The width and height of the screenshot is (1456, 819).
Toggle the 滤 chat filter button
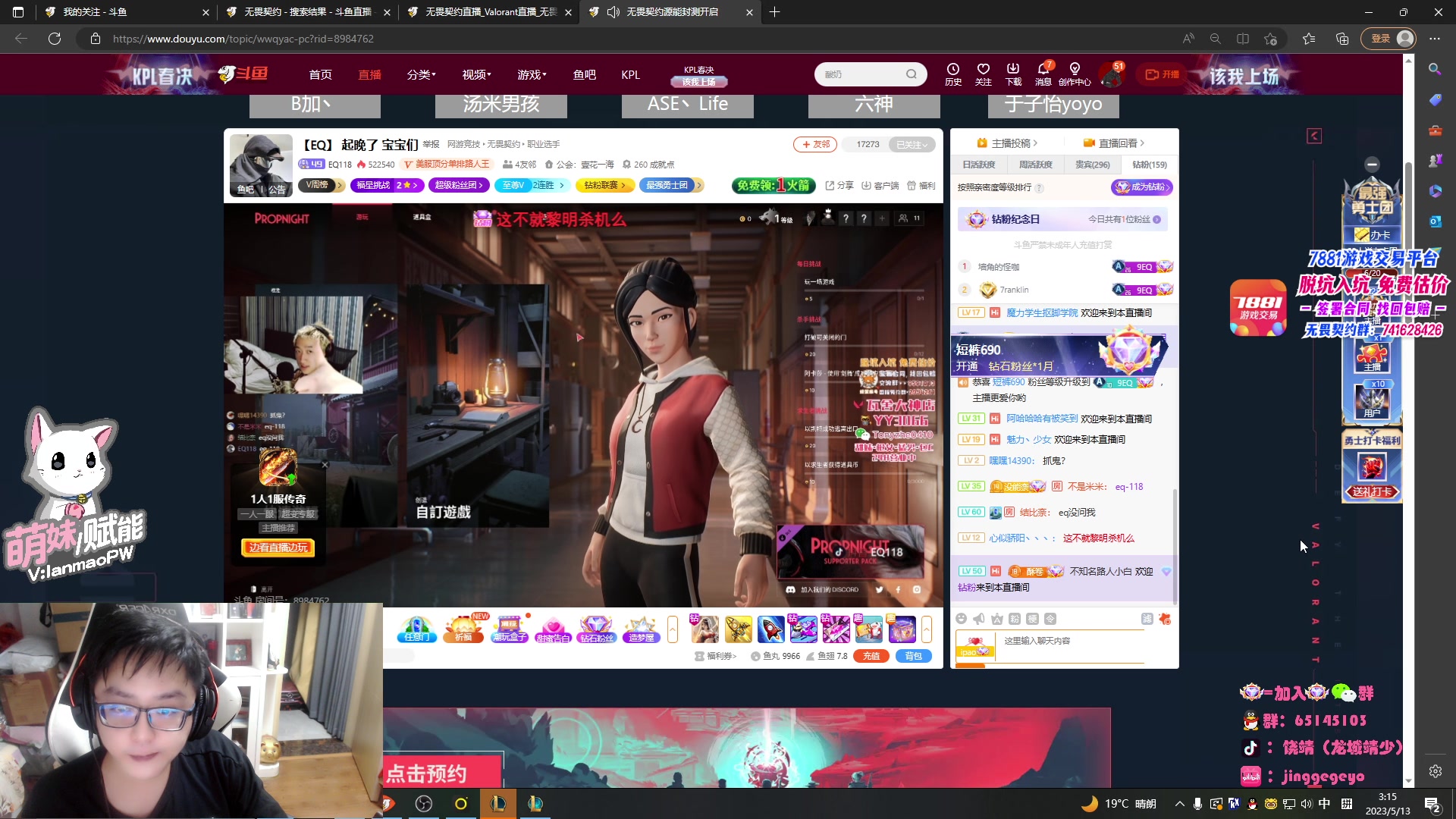[1147, 619]
